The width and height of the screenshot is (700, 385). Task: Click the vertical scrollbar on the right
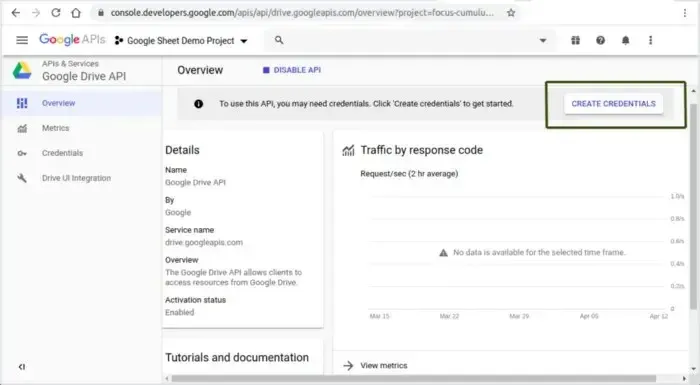click(693, 205)
